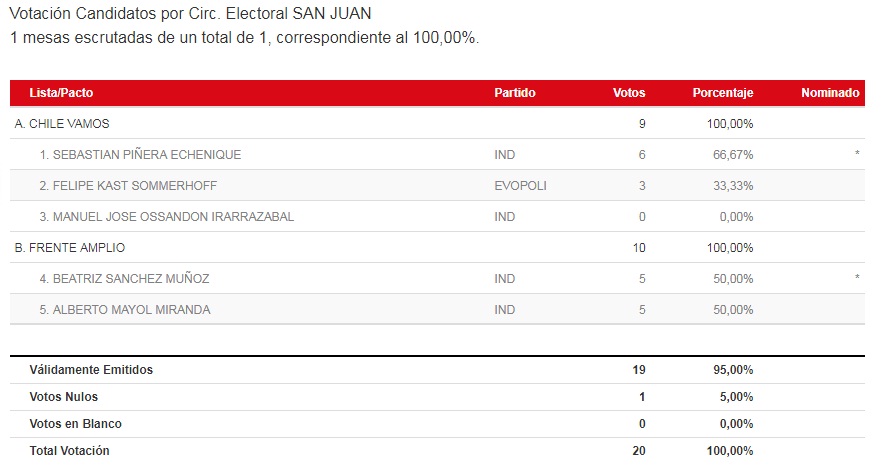The height and width of the screenshot is (470, 881).
Task: Select candidate Alberto Mayol Miranda
Action: click(x=125, y=310)
